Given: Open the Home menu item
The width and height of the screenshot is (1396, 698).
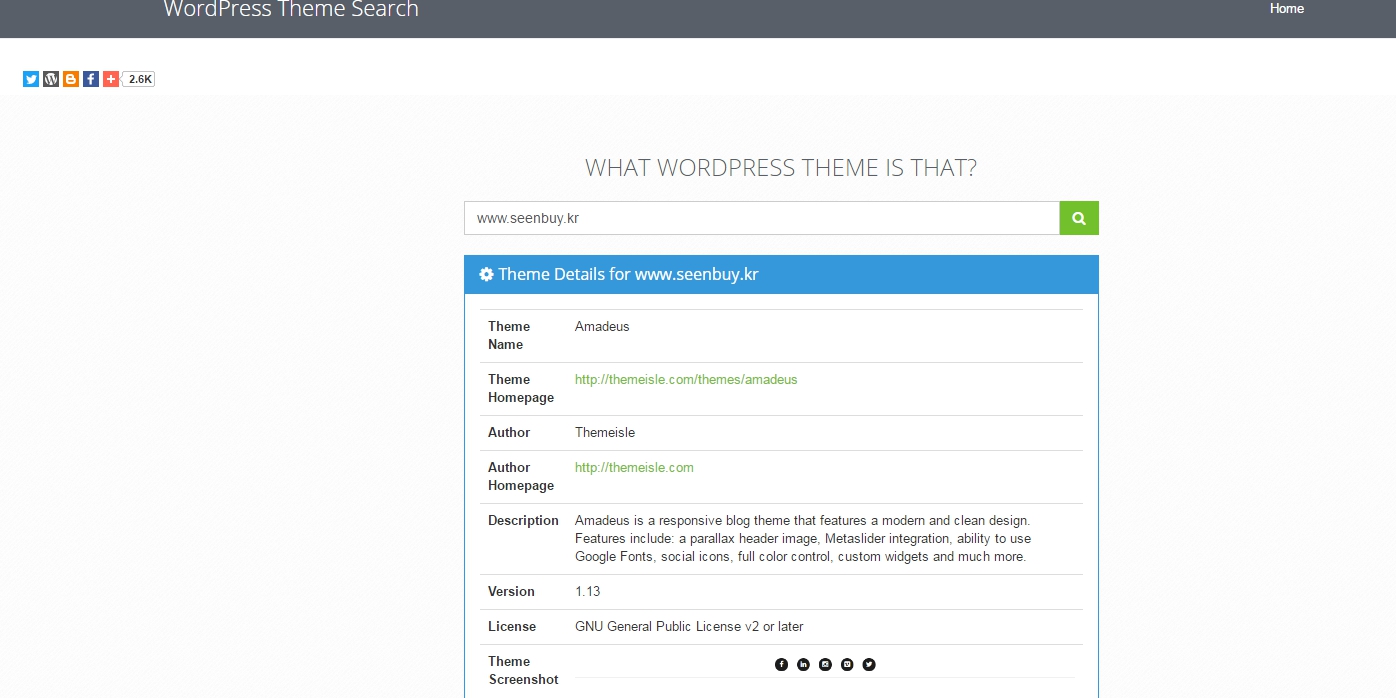Looking at the screenshot, I should [1286, 9].
